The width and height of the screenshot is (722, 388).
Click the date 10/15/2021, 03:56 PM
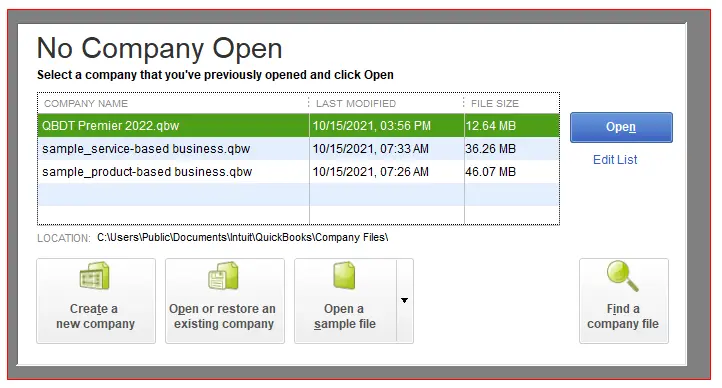tap(372, 126)
